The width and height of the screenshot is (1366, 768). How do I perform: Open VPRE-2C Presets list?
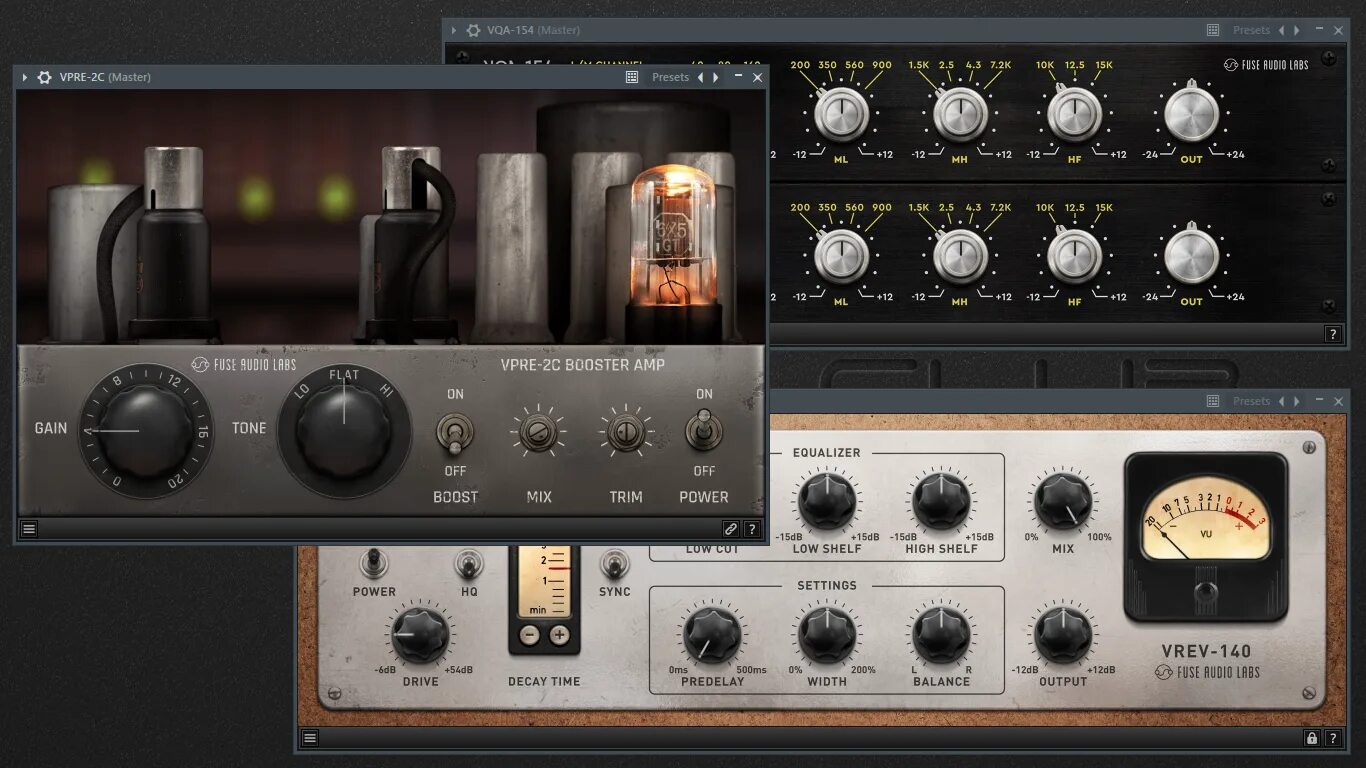(670, 77)
